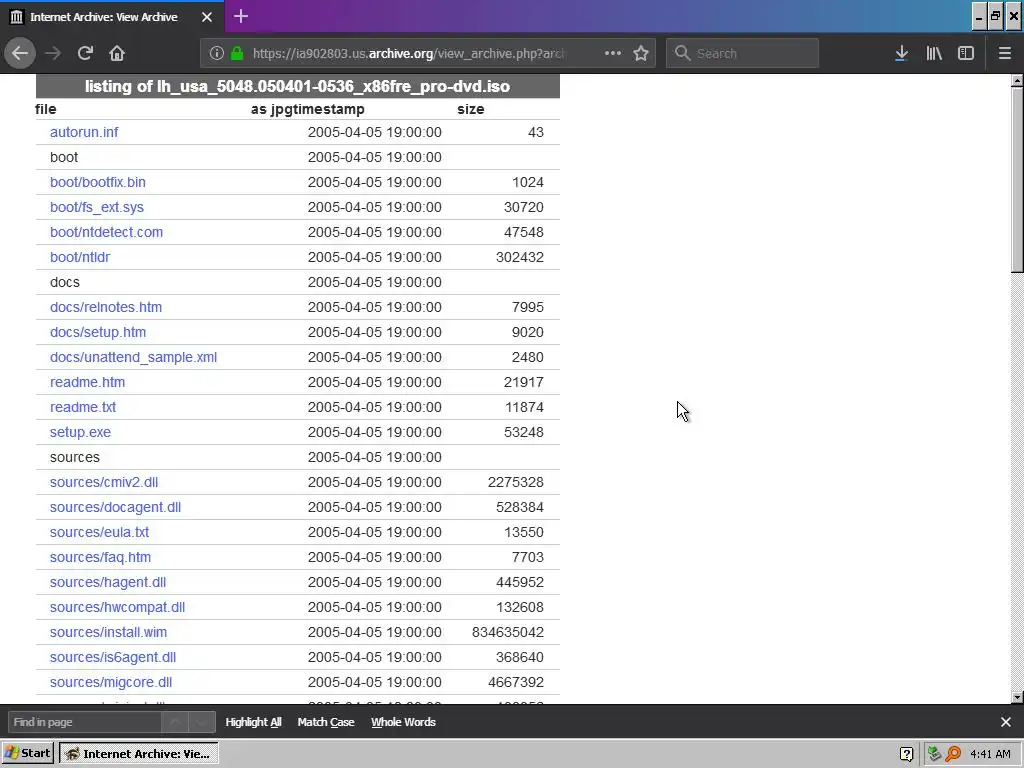Click the Internet Archive taskbar button
This screenshot has height=768, width=1024.
(x=138, y=753)
